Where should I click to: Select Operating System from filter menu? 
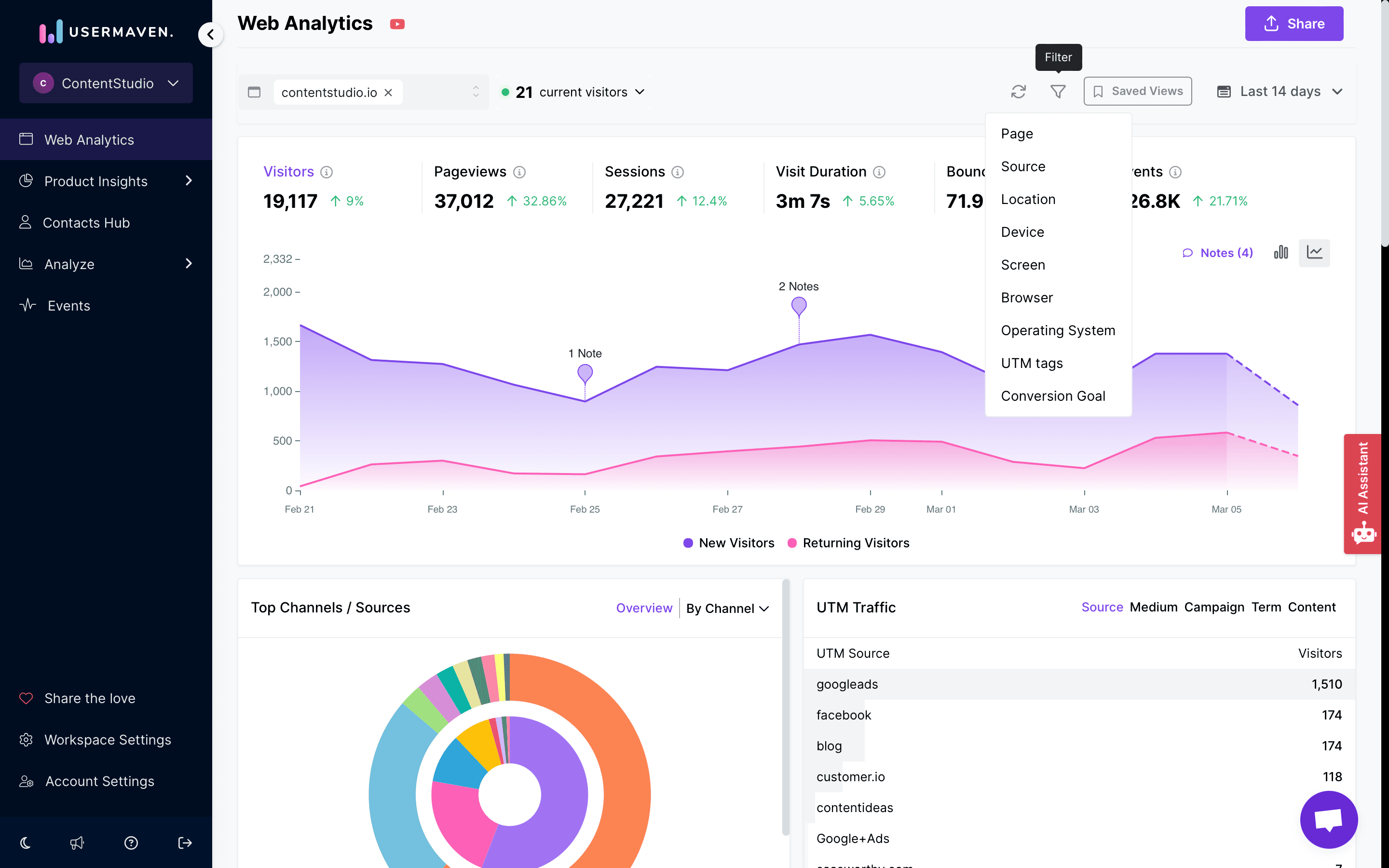1058,330
